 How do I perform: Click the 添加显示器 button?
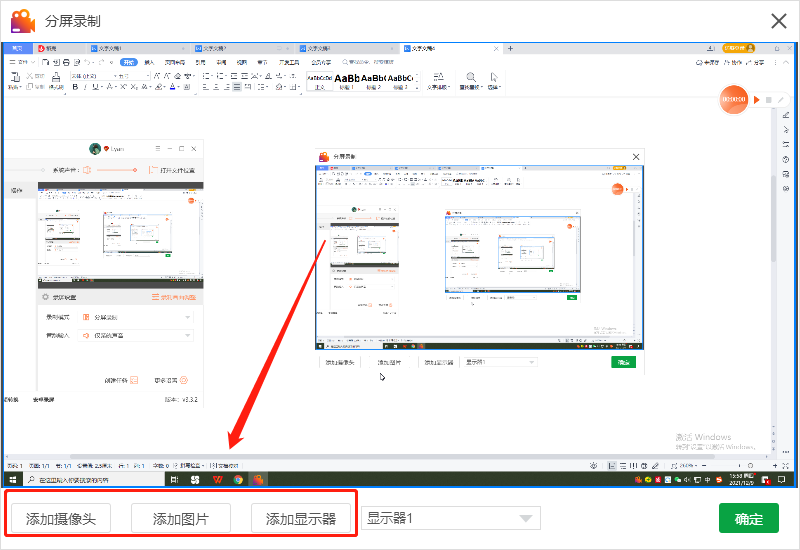[301, 518]
